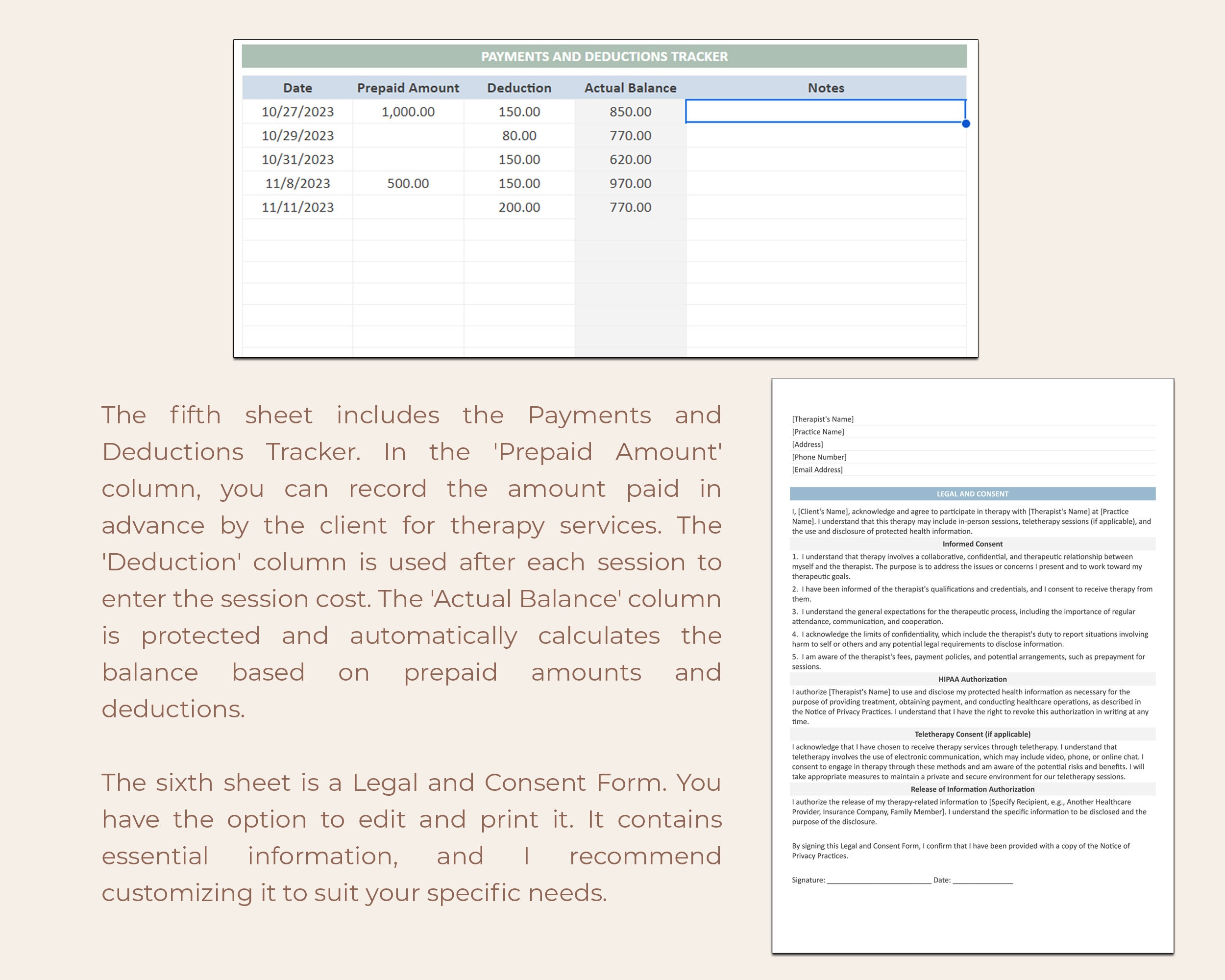Click the [Email Address] placeholder field
This screenshot has height=980, width=1225.
[818, 470]
